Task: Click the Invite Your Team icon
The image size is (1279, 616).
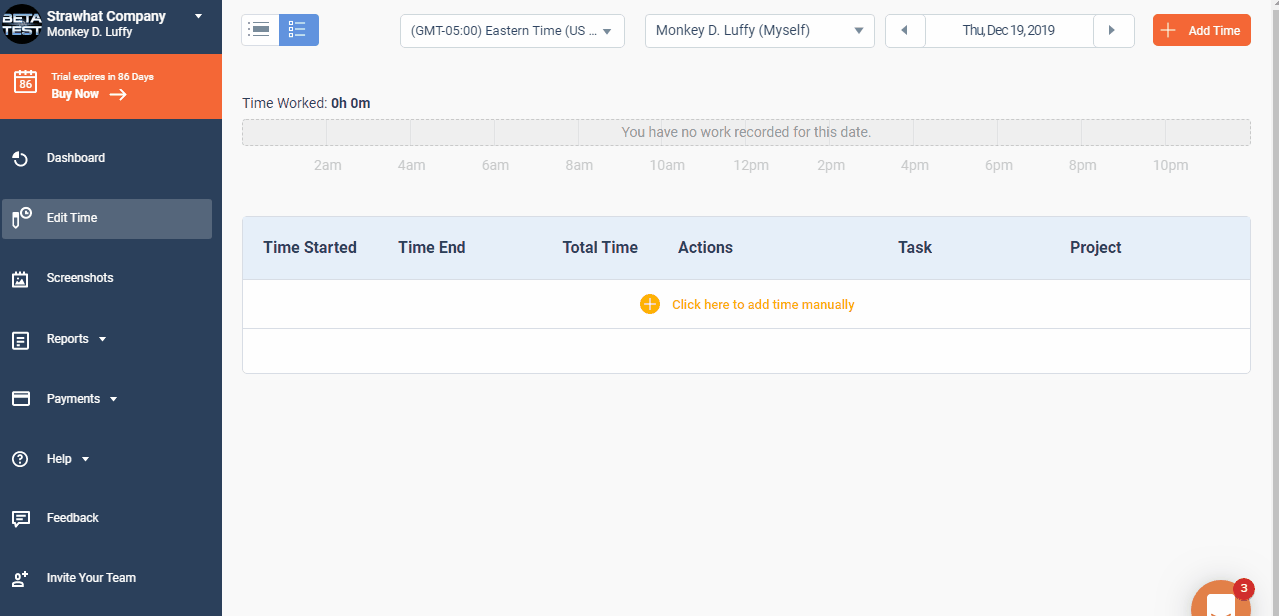Action: click(20, 579)
